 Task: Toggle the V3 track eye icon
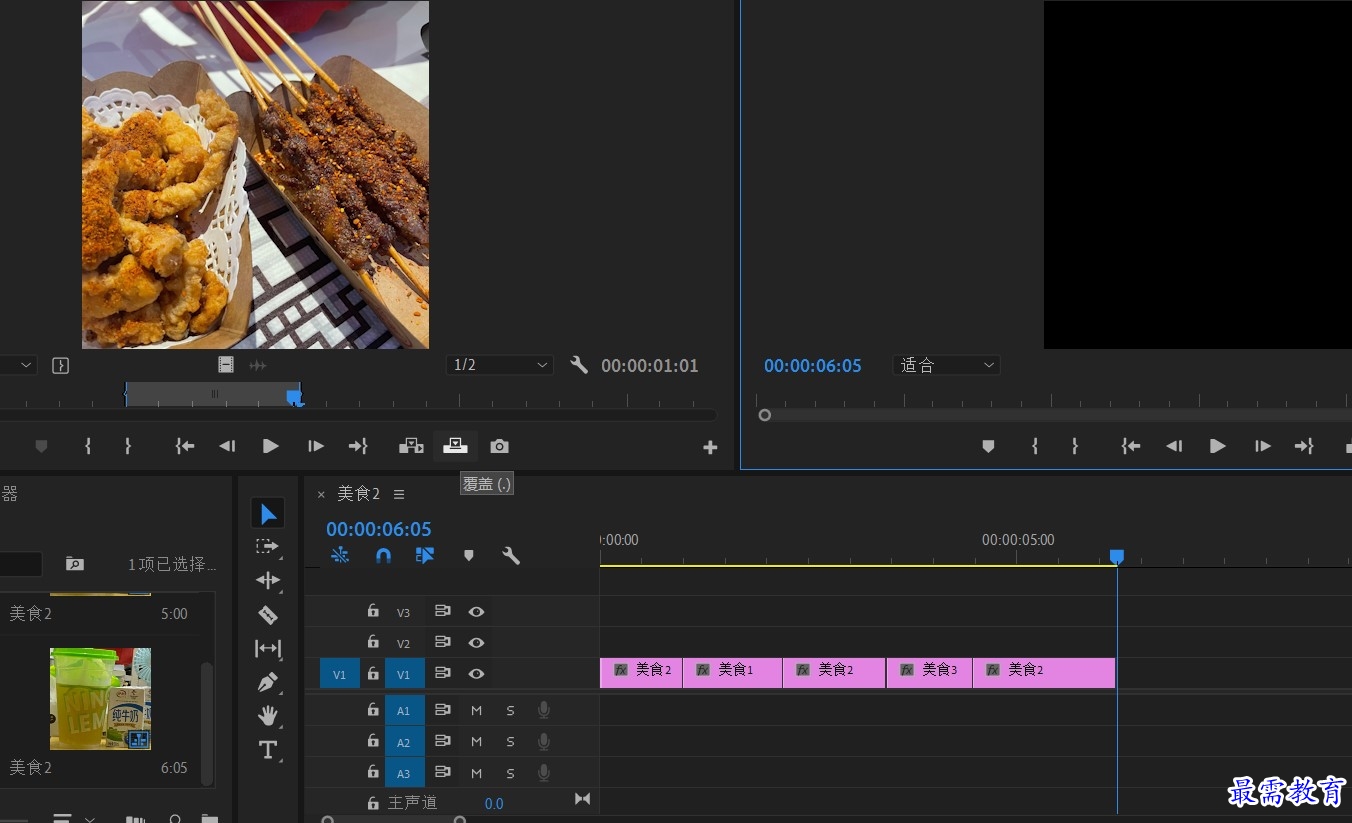click(476, 612)
